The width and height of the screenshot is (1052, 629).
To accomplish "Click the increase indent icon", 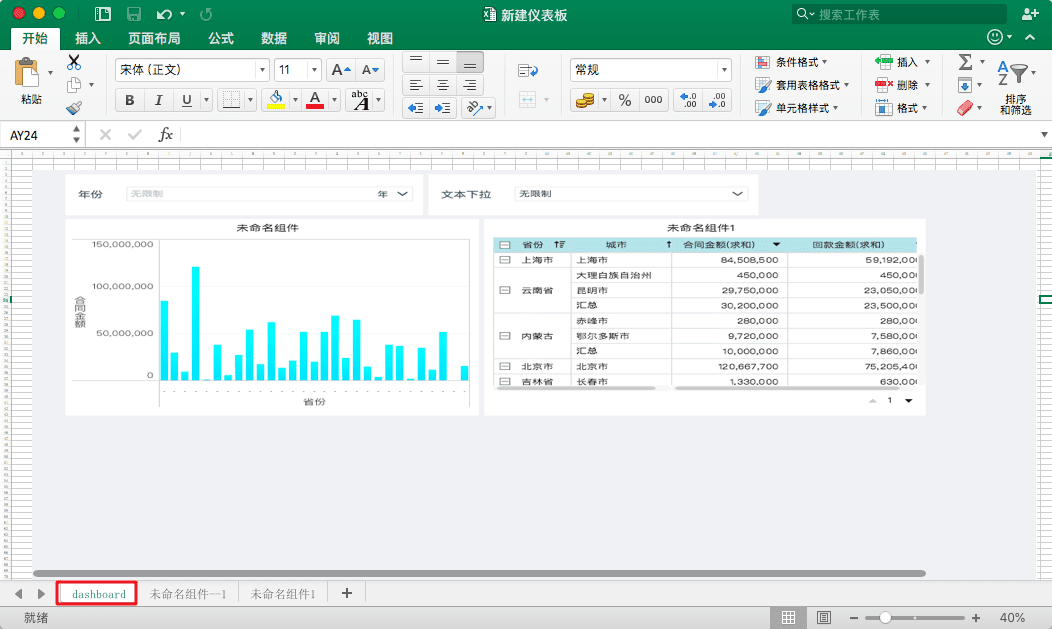I will (443, 108).
